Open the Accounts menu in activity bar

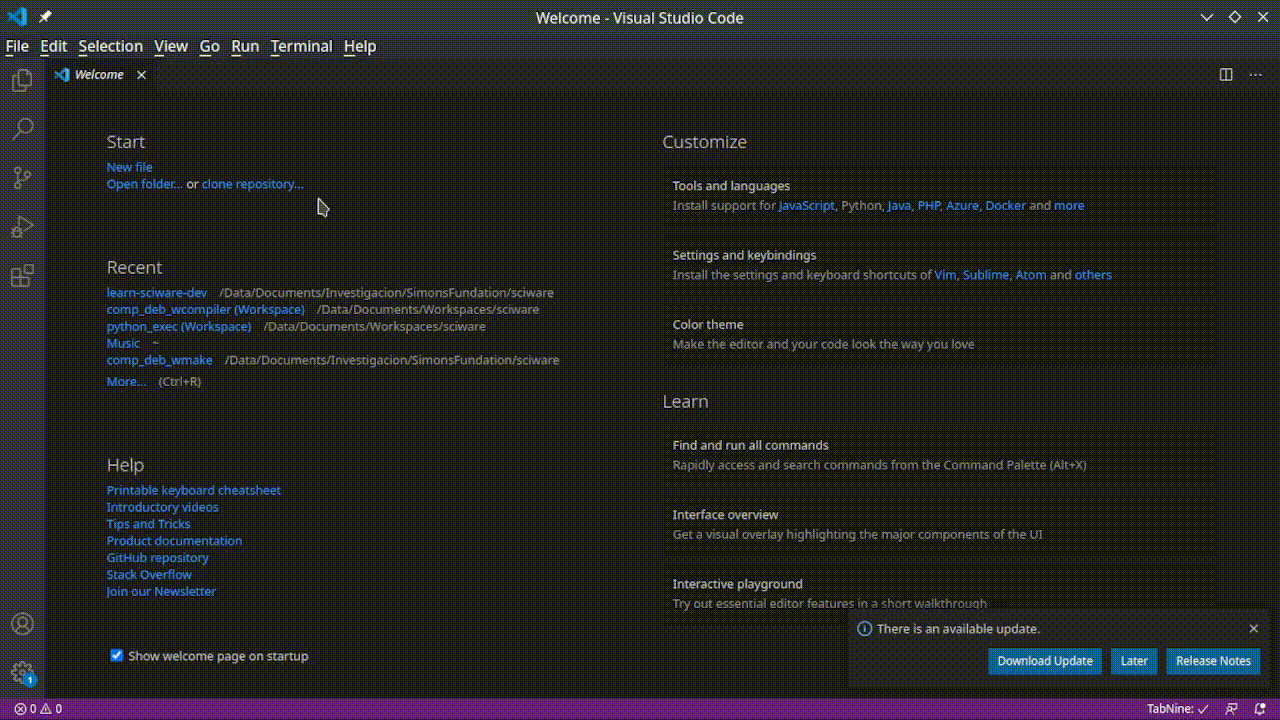click(22, 624)
